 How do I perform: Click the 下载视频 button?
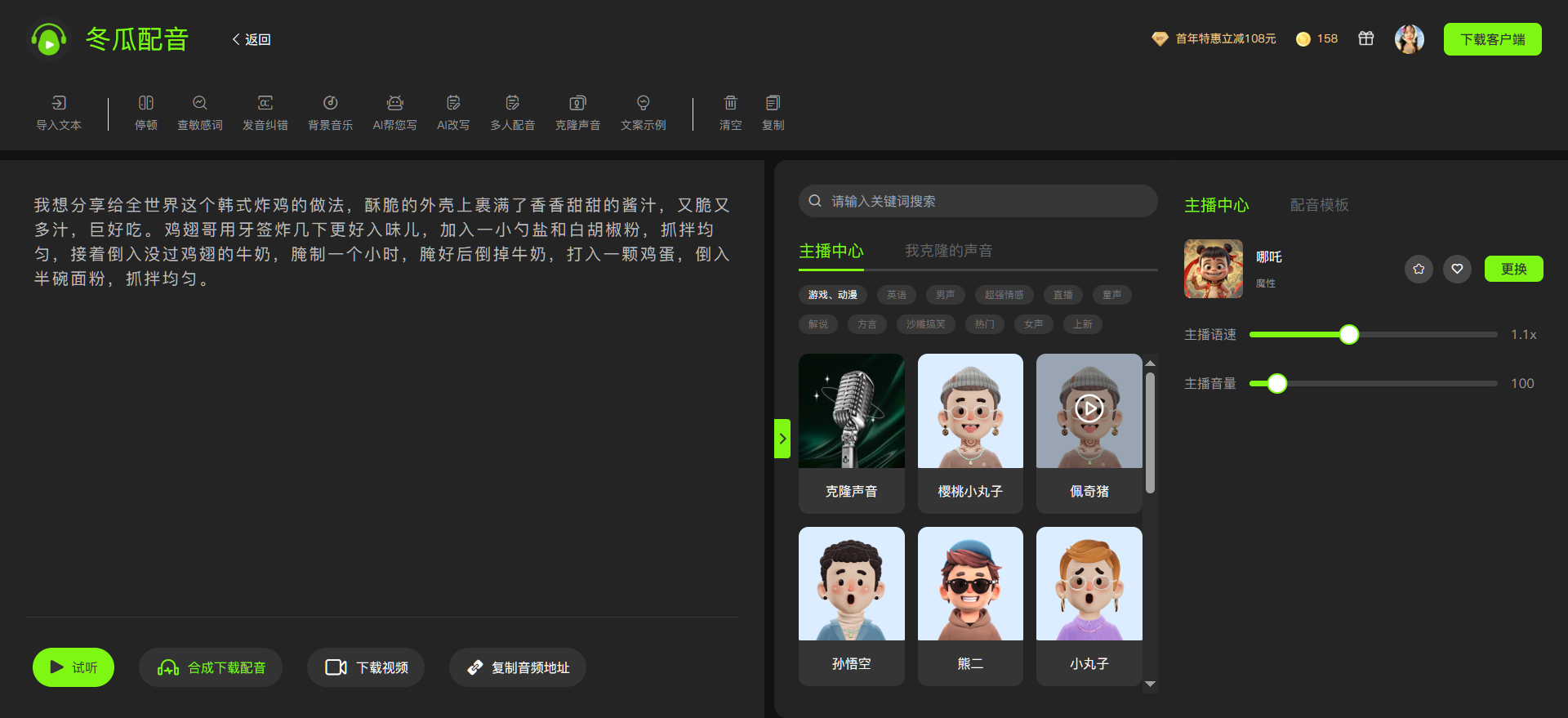[x=366, y=667]
